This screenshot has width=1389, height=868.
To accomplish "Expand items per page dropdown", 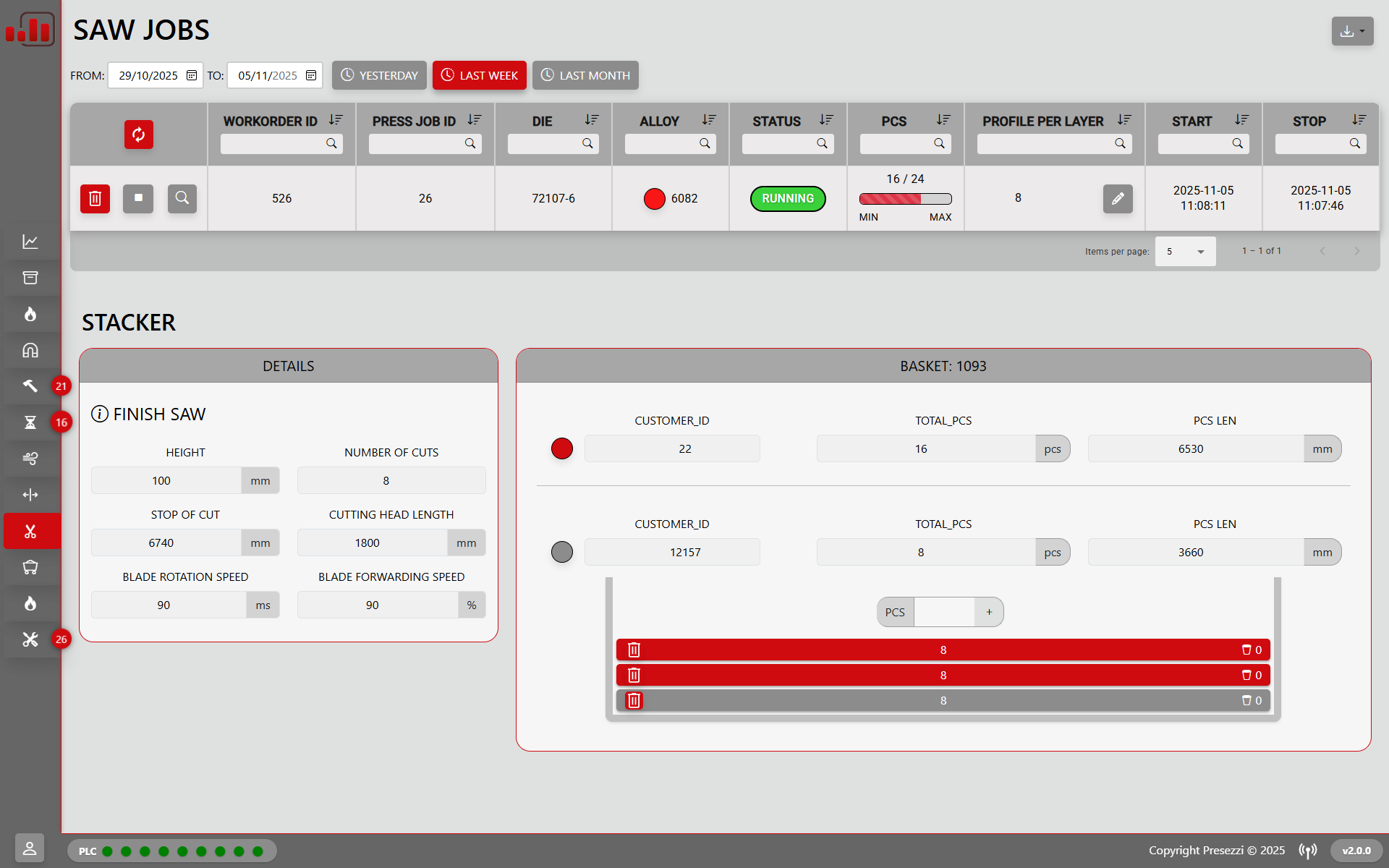I will 1185,252.
